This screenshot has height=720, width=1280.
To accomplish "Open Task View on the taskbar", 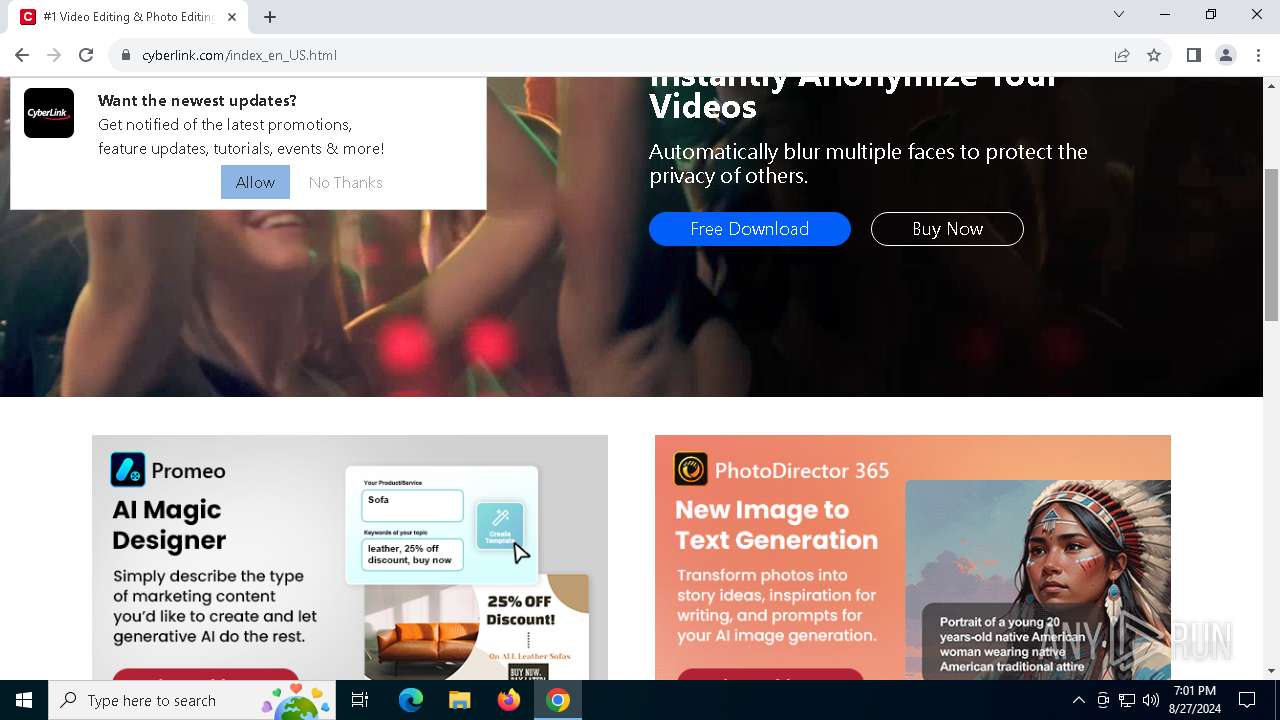I will click(360, 700).
